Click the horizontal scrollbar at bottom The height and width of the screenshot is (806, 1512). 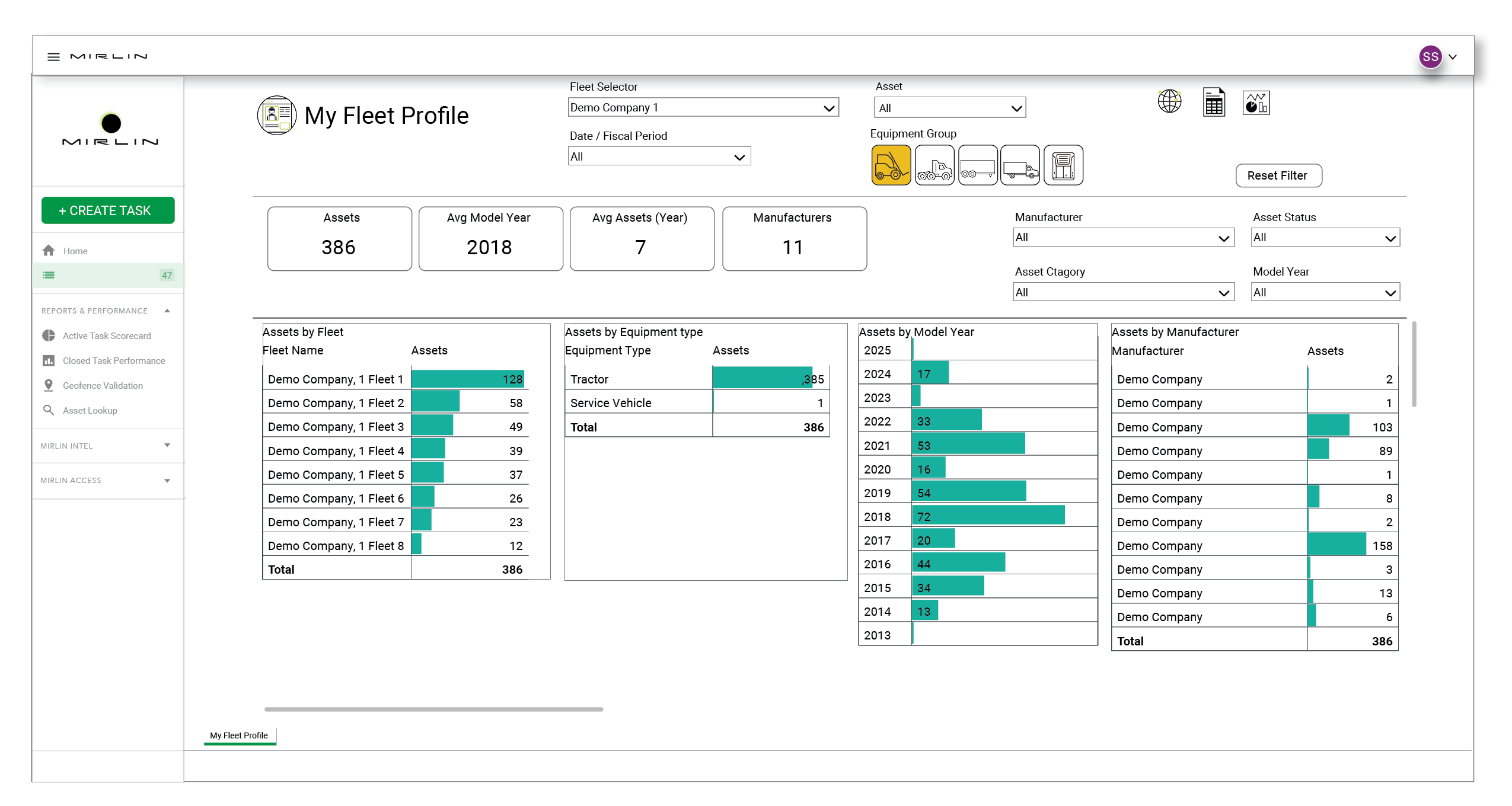[x=433, y=709]
